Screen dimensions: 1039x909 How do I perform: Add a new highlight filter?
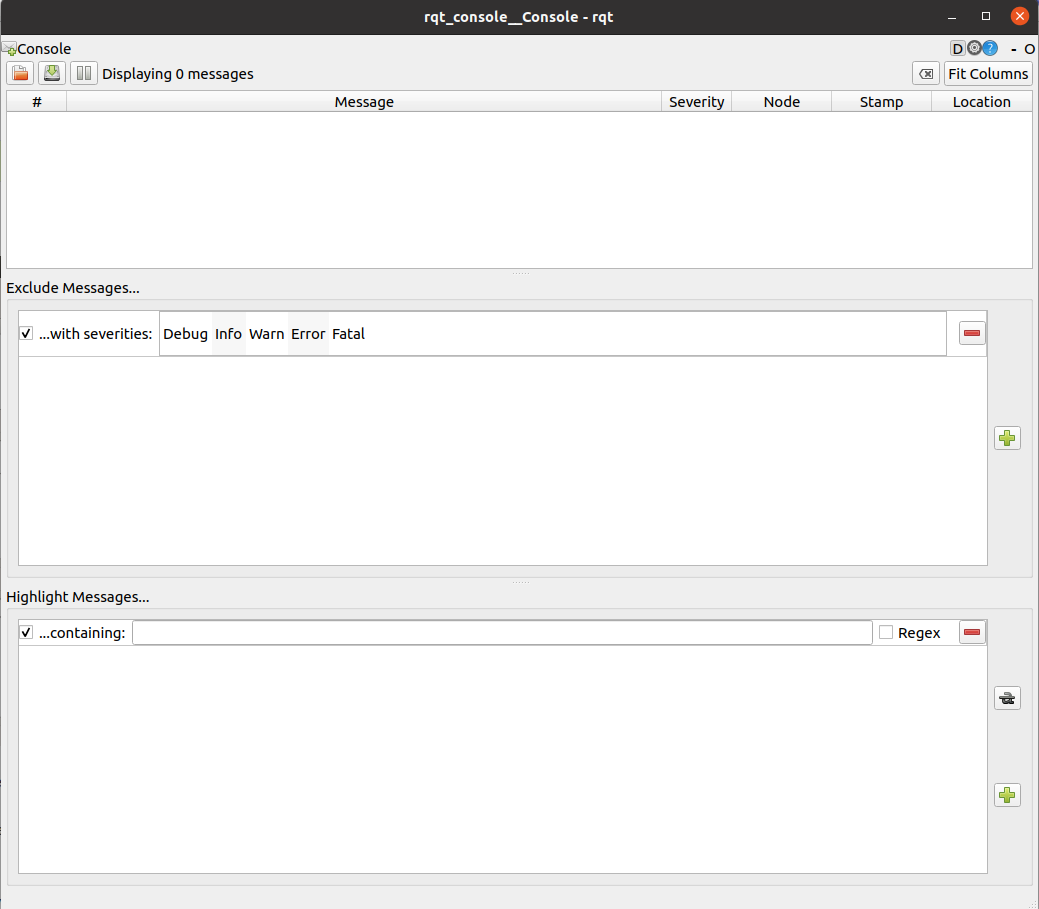click(1007, 795)
